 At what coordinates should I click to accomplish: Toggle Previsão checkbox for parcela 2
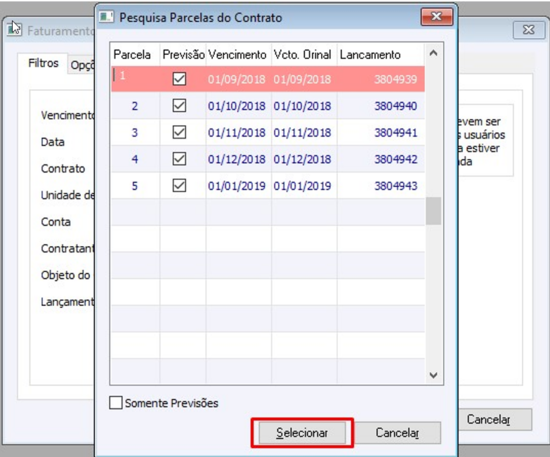(179, 106)
